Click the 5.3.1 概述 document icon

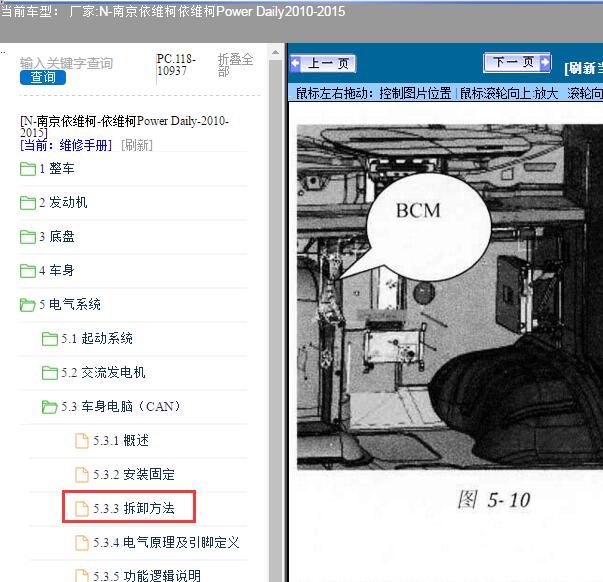coord(82,440)
